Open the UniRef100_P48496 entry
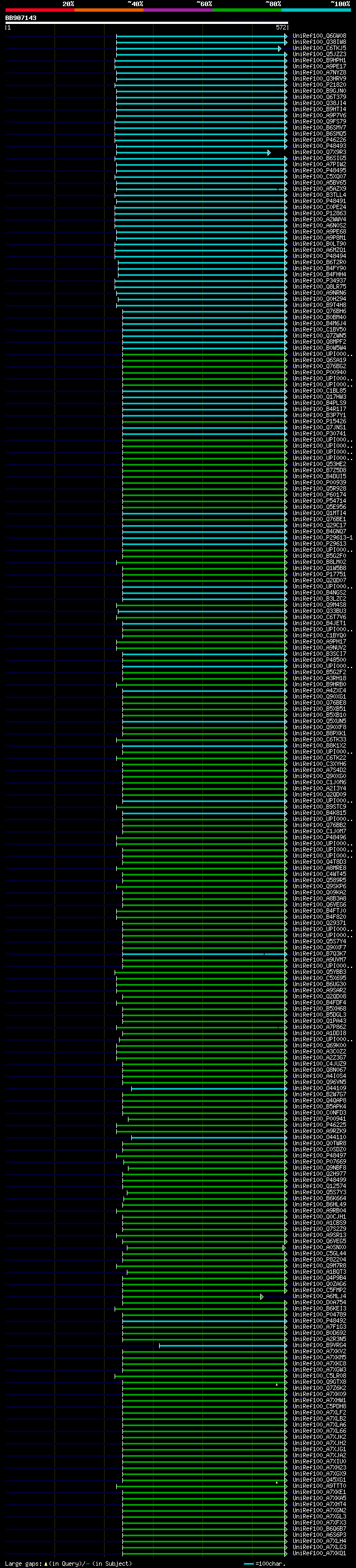 [319, 838]
